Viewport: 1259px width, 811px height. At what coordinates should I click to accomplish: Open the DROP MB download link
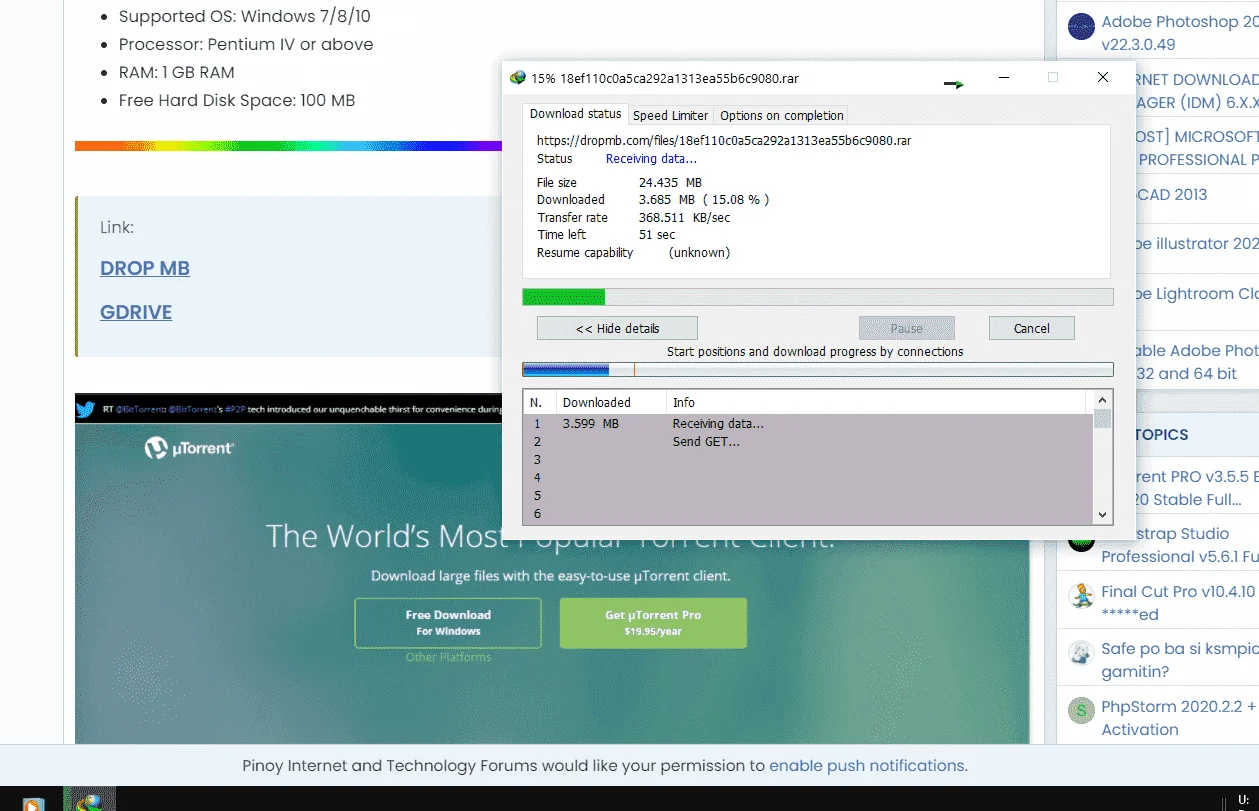145,268
